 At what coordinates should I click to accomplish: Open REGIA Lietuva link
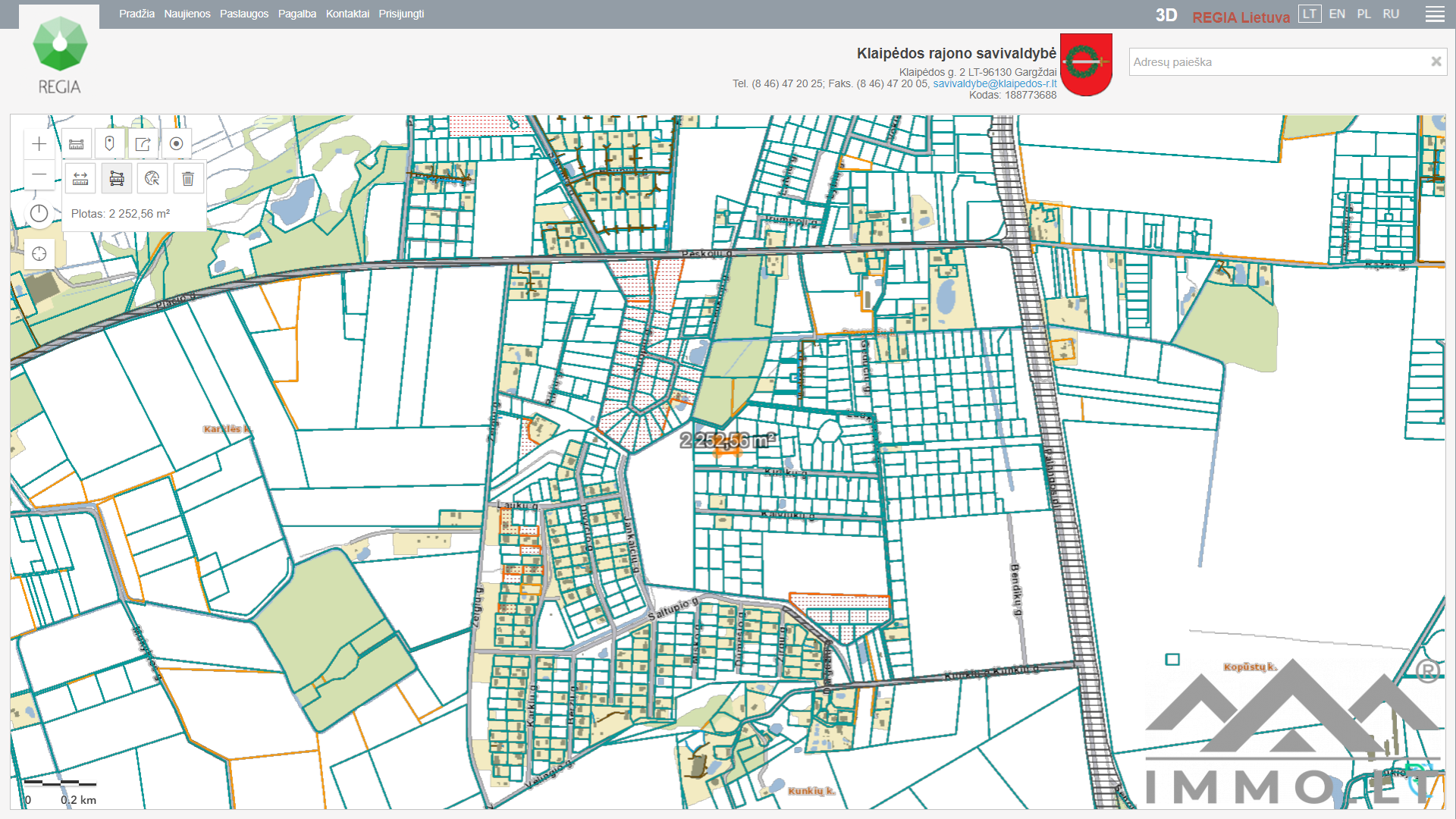point(1241,17)
